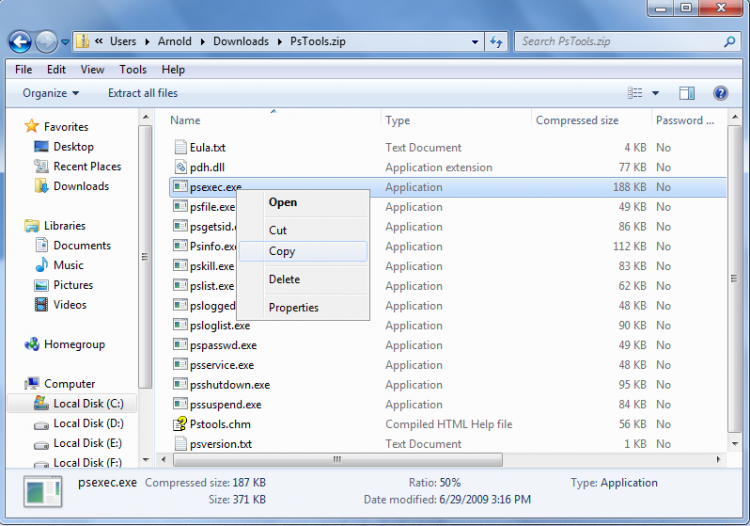The width and height of the screenshot is (750, 526).
Task: Select the psshutdown.exe file icon
Action: (x=180, y=384)
